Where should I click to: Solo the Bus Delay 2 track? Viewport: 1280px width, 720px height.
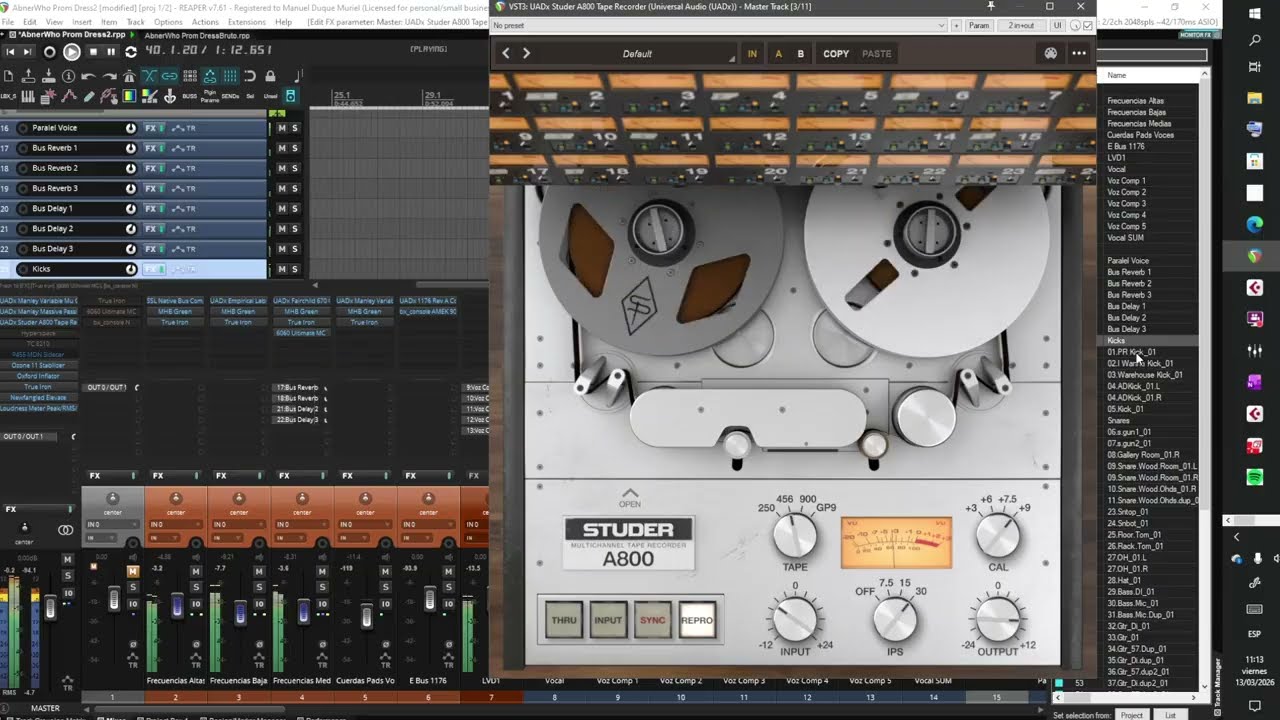click(x=294, y=228)
